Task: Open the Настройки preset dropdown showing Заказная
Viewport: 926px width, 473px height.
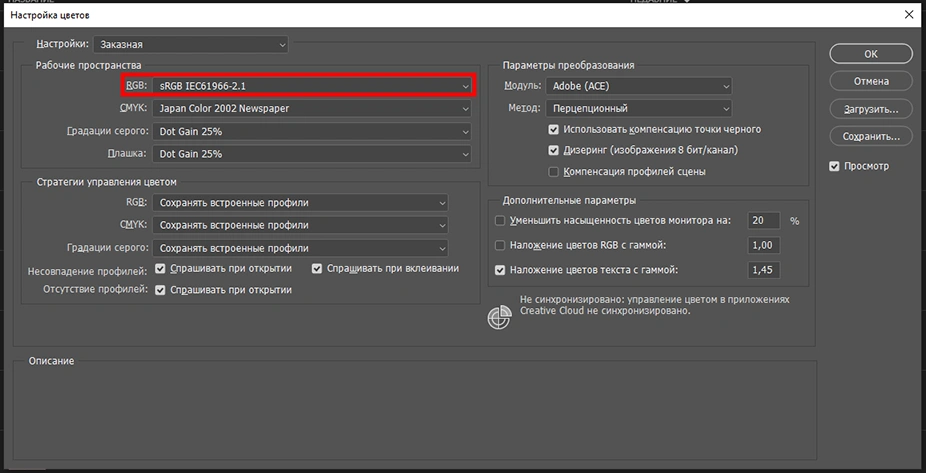Action: pyautogui.click(x=190, y=45)
